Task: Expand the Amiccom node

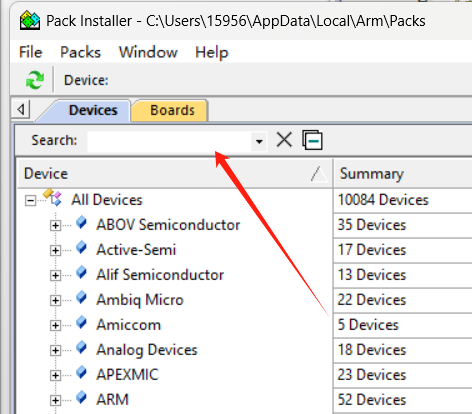Action: [55, 326]
